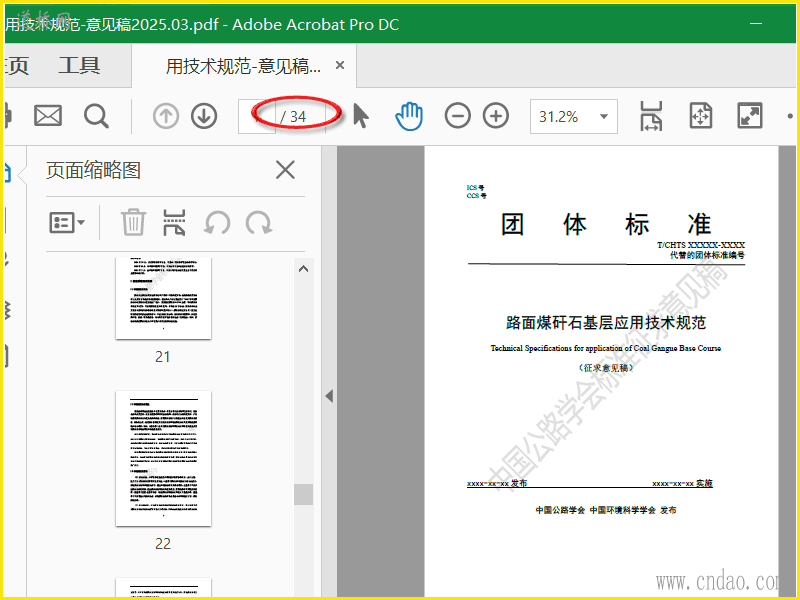Select page 22 thumbnail
800x600 pixels.
(x=163, y=458)
